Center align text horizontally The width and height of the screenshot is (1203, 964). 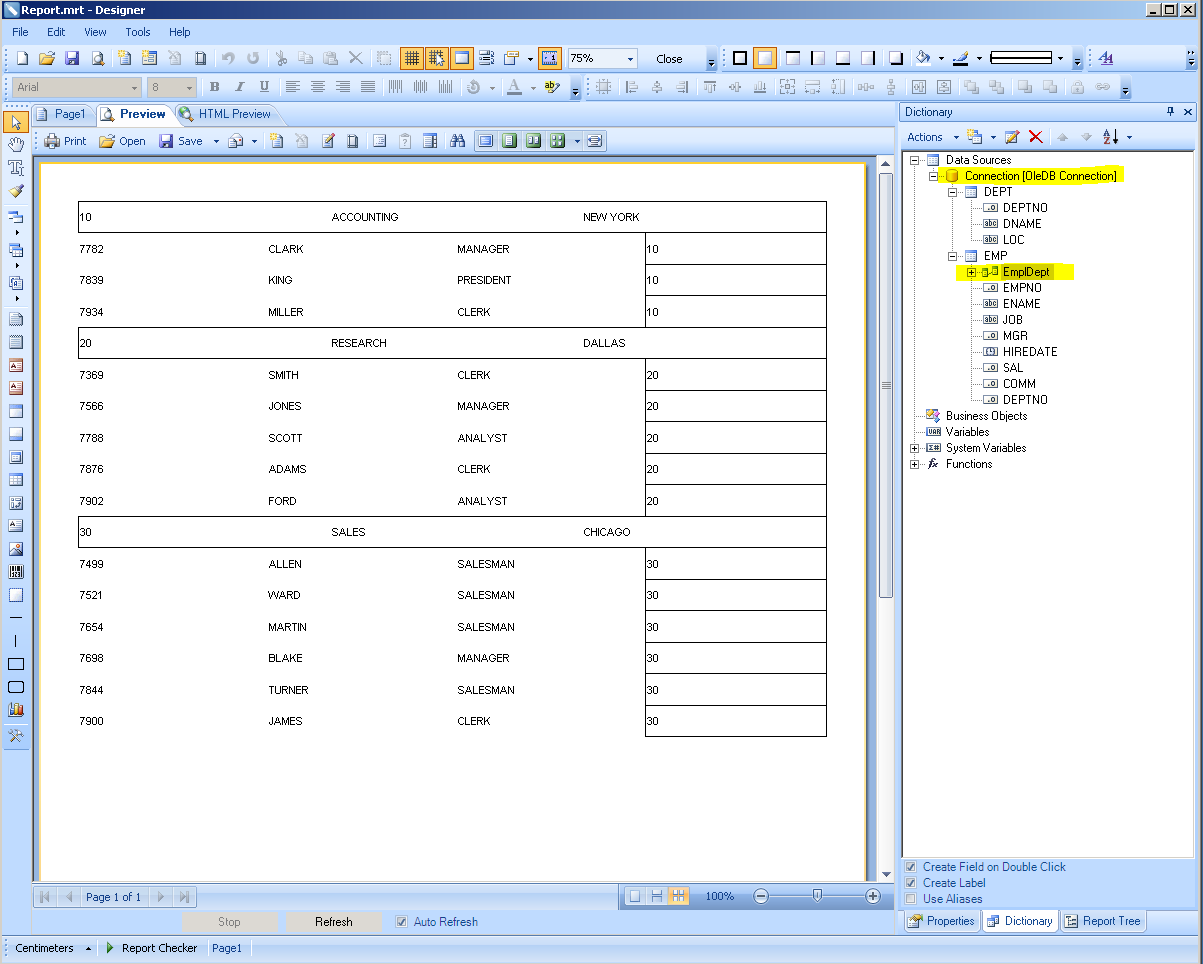tap(318, 87)
